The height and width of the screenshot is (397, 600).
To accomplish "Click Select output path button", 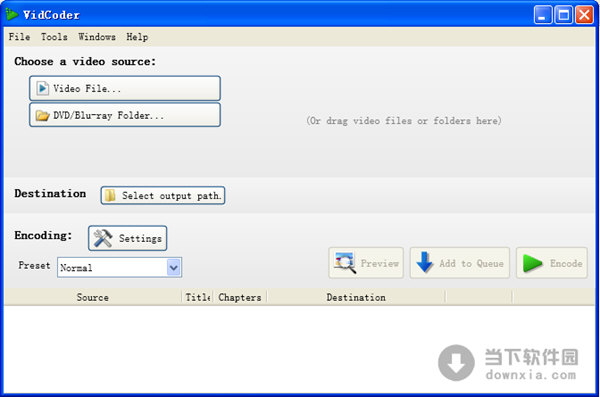I will click(163, 196).
